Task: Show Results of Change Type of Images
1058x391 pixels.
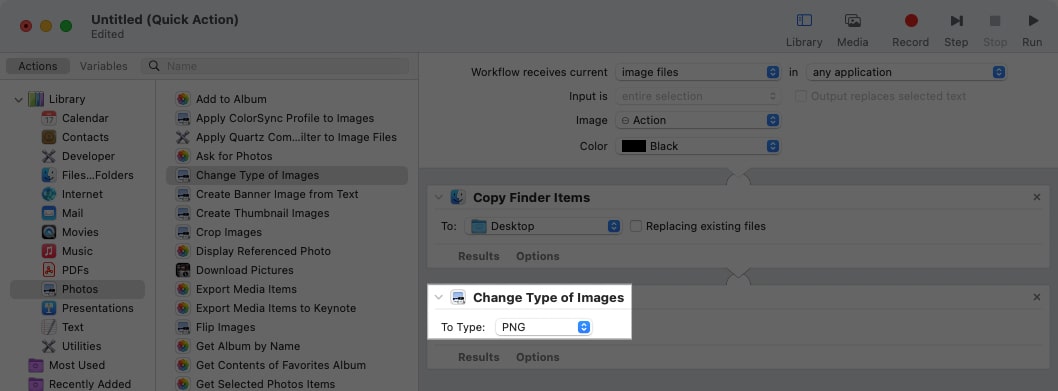Action: pyautogui.click(x=478, y=357)
